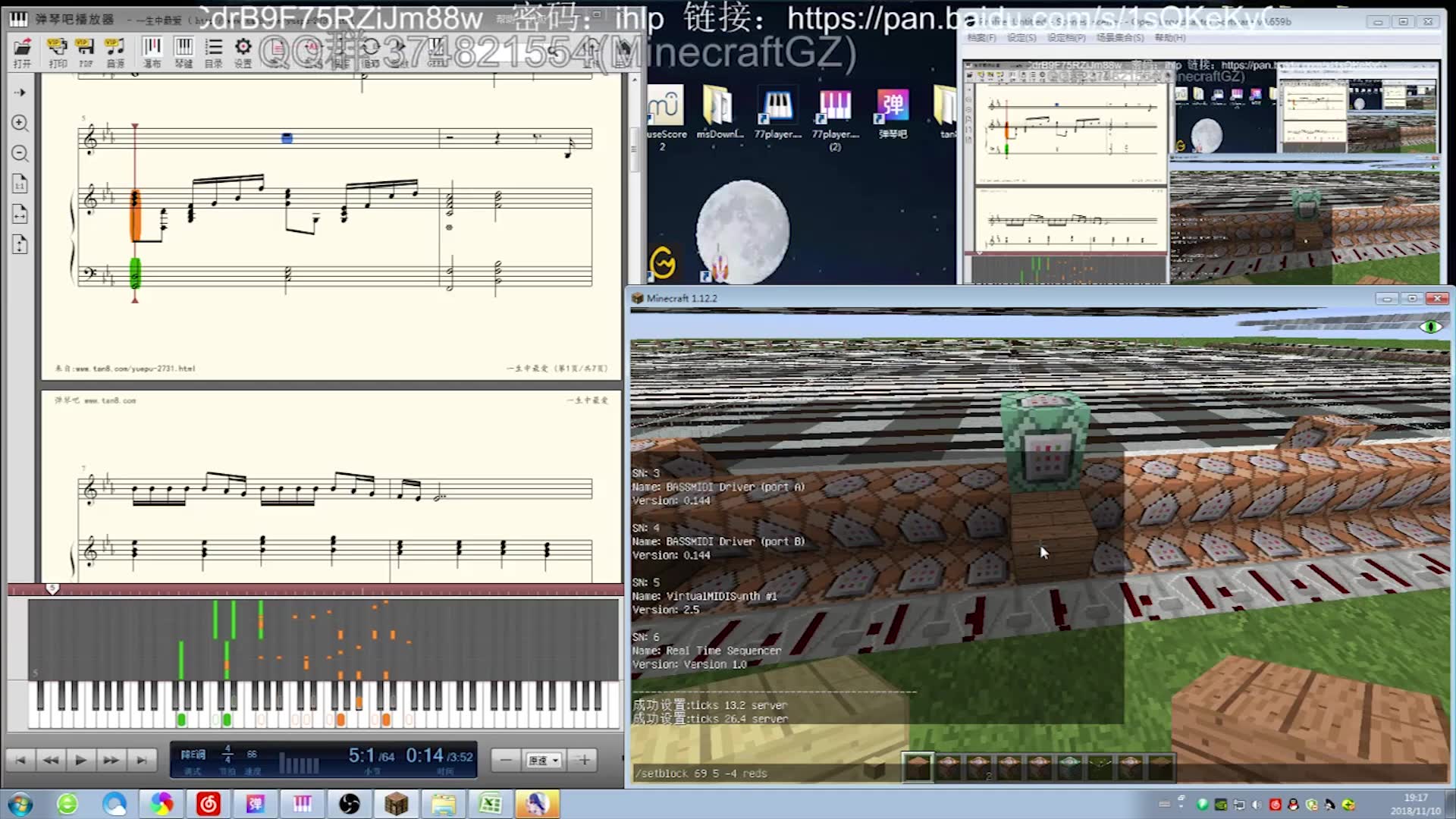Open the green browser taskbar icon
Viewport: 1456px width, 819px height.
click(67, 804)
